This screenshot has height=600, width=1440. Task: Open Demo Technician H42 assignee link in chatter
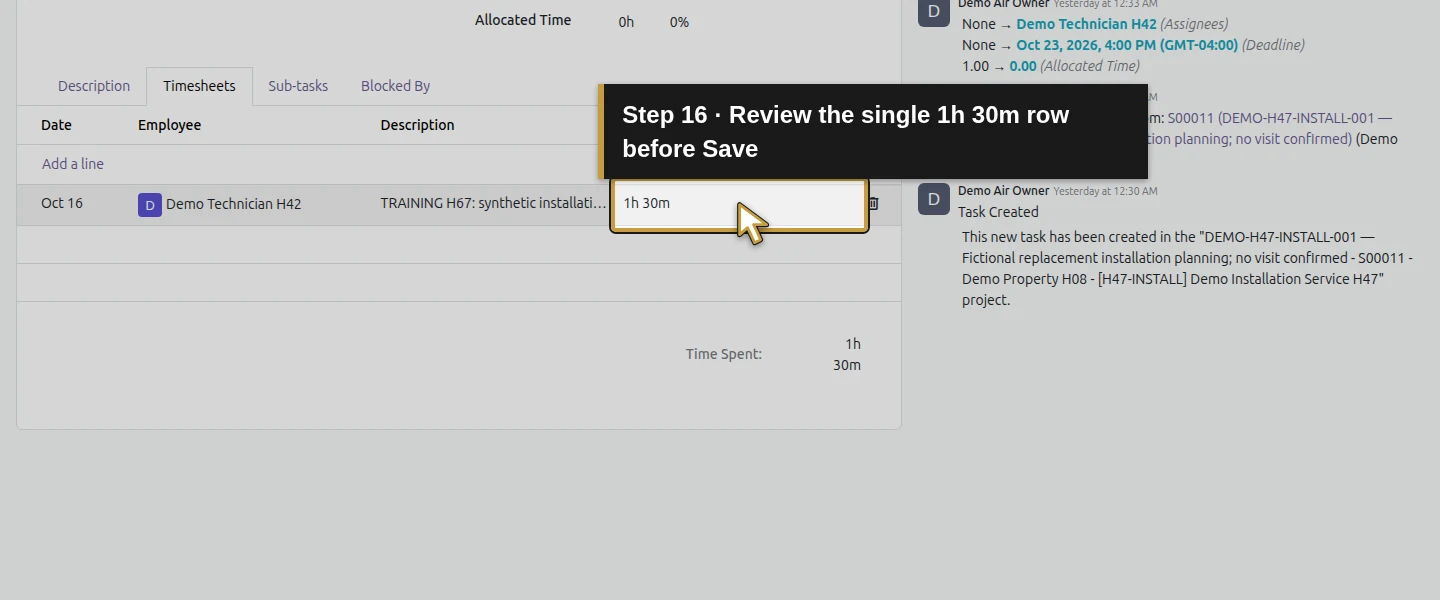[1086, 24]
